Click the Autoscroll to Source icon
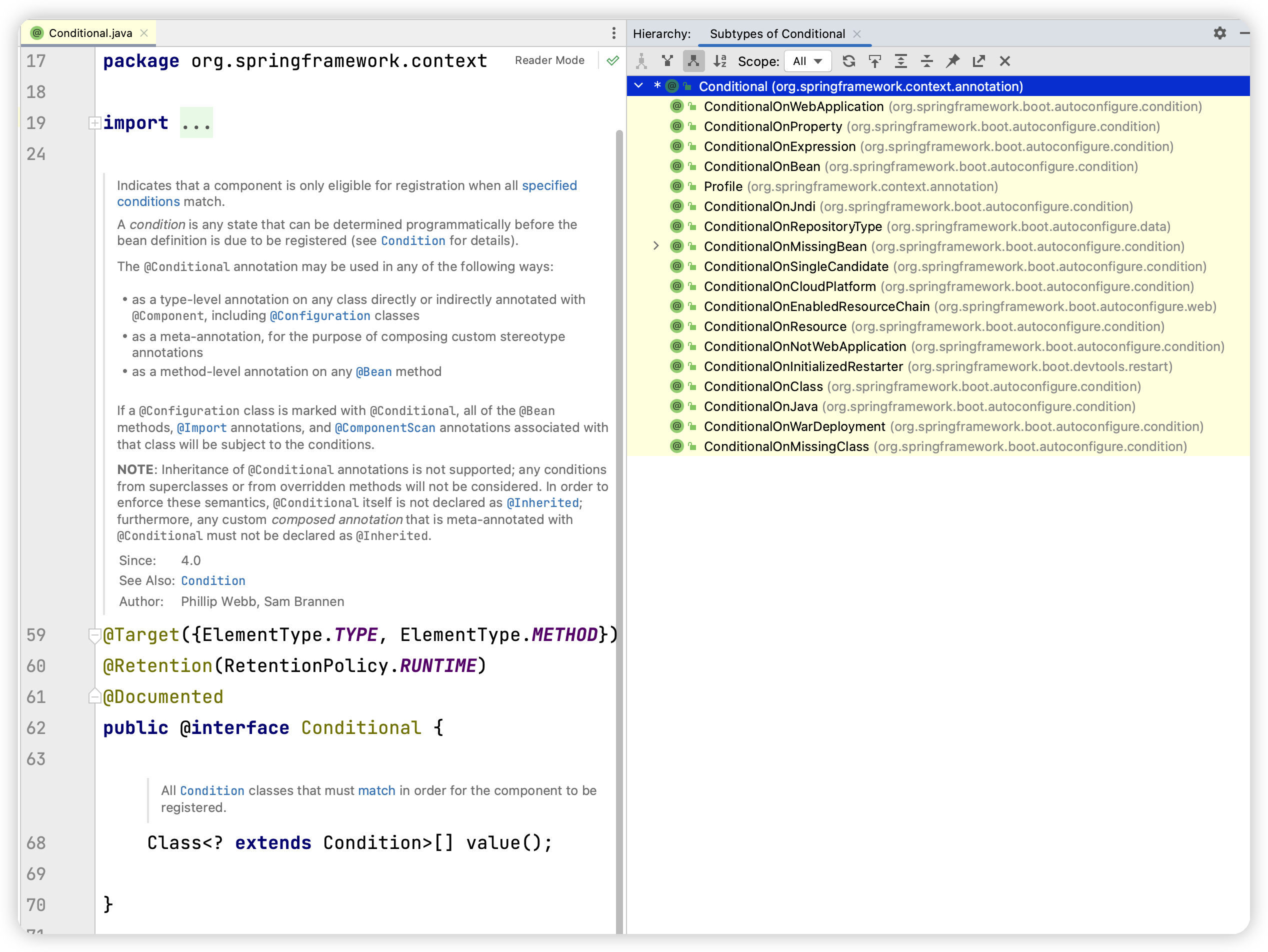 [x=875, y=61]
